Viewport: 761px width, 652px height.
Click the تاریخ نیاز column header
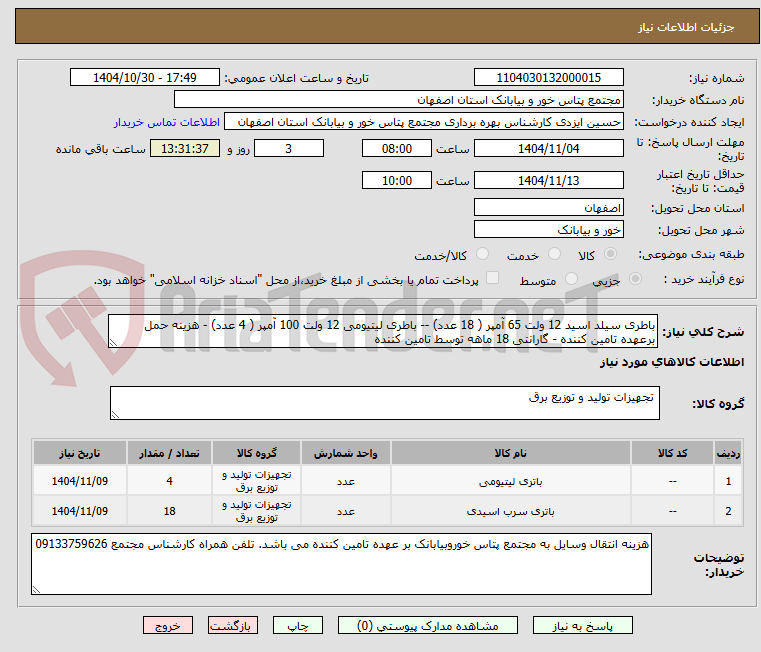[80, 453]
